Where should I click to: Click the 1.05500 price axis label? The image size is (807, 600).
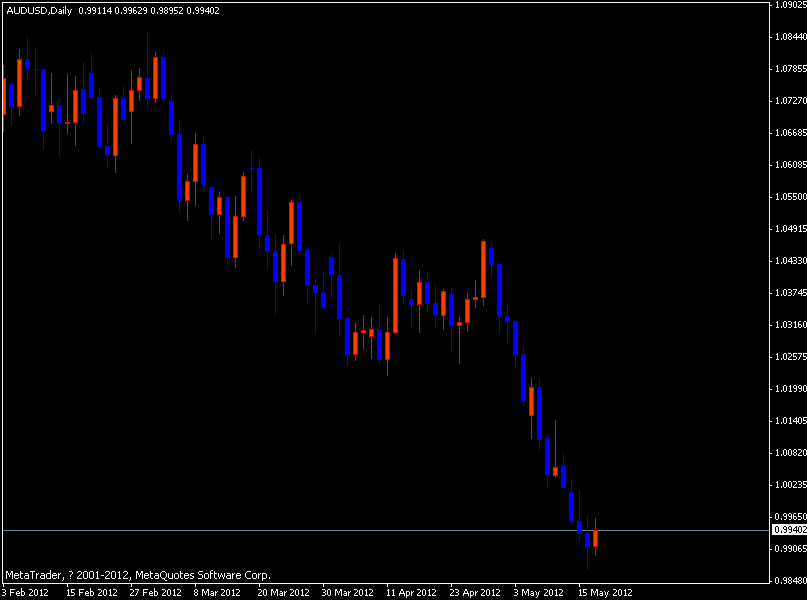pos(791,197)
